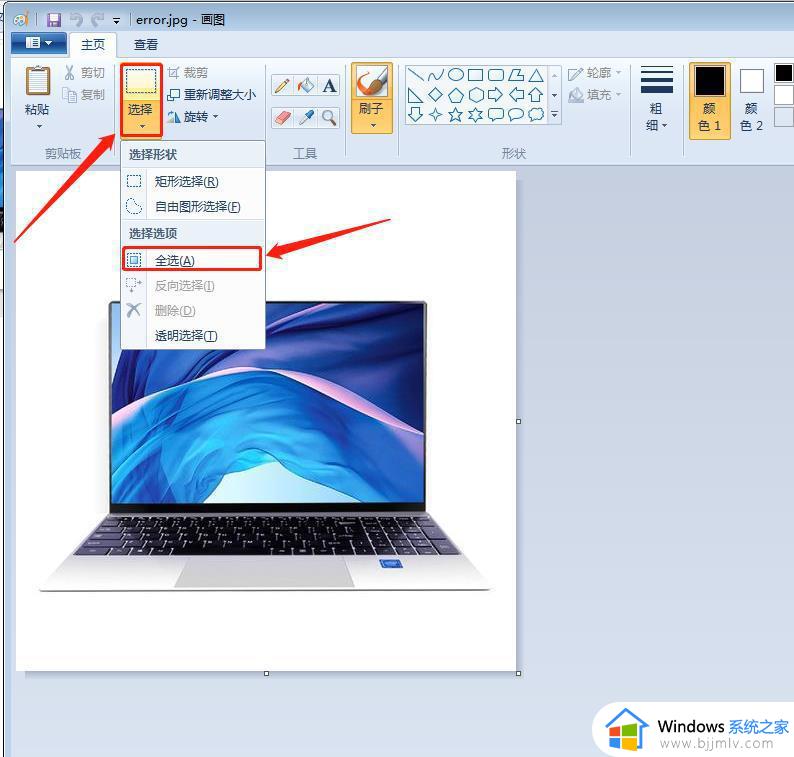Click the Save icon in title bar
794x757 pixels.
point(54,19)
